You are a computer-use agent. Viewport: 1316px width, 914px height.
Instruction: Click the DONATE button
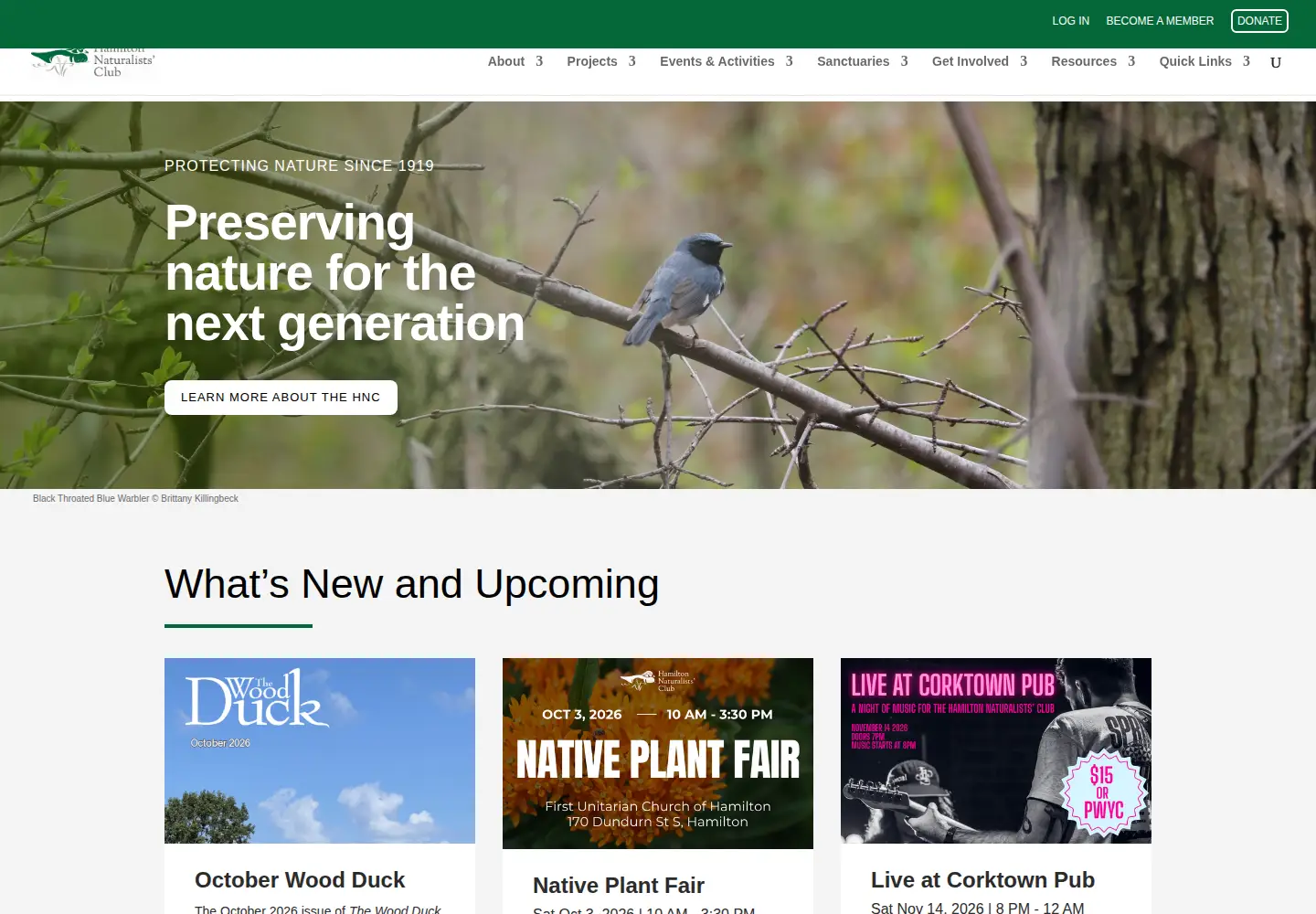(x=1259, y=21)
